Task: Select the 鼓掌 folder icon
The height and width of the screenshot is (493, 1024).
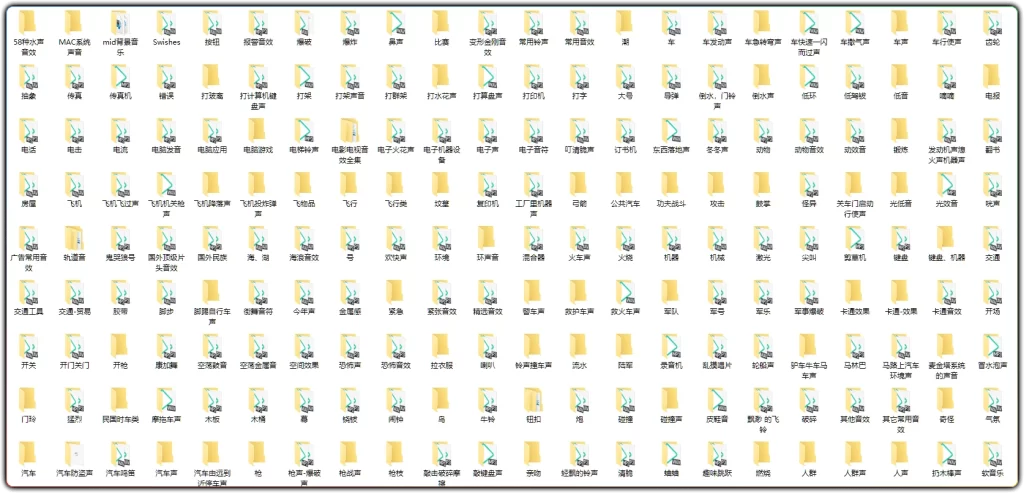Action: (x=762, y=185)
